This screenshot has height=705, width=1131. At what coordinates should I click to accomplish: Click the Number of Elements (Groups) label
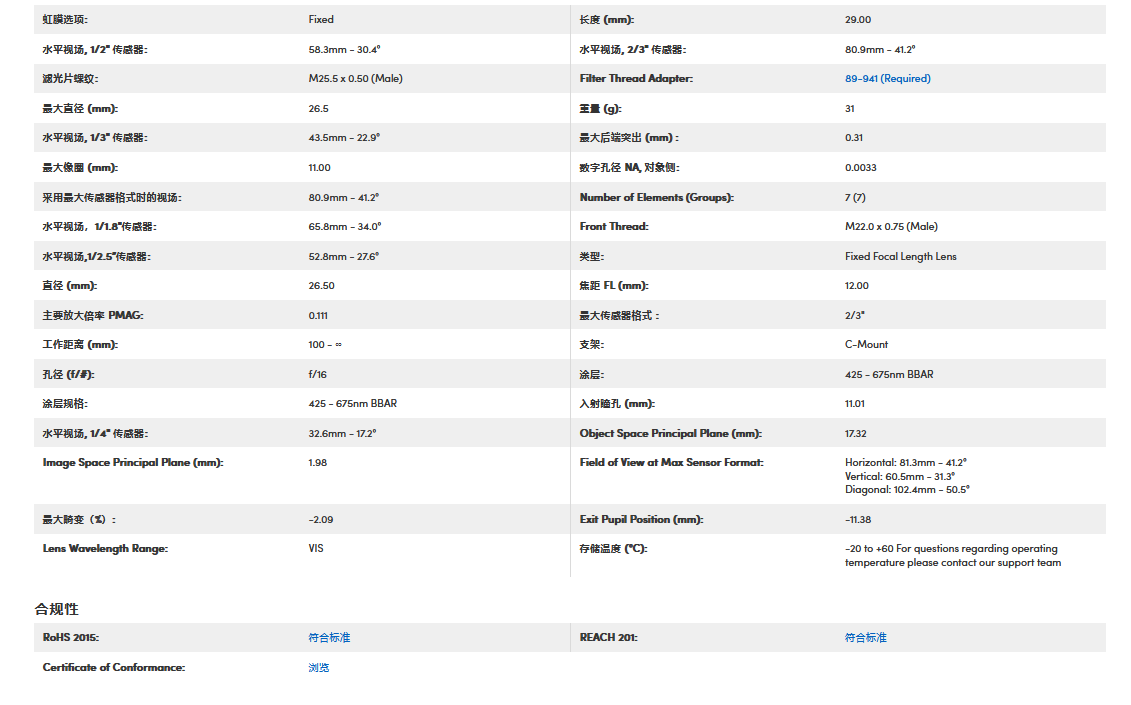[656, 198]
